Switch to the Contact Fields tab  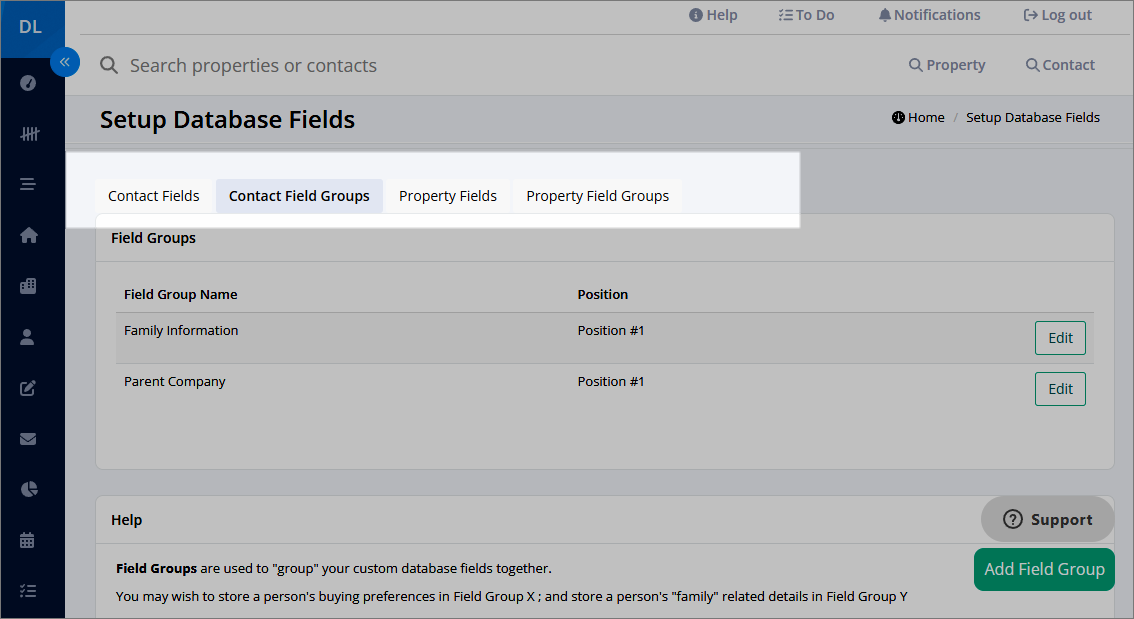(153, 195)
